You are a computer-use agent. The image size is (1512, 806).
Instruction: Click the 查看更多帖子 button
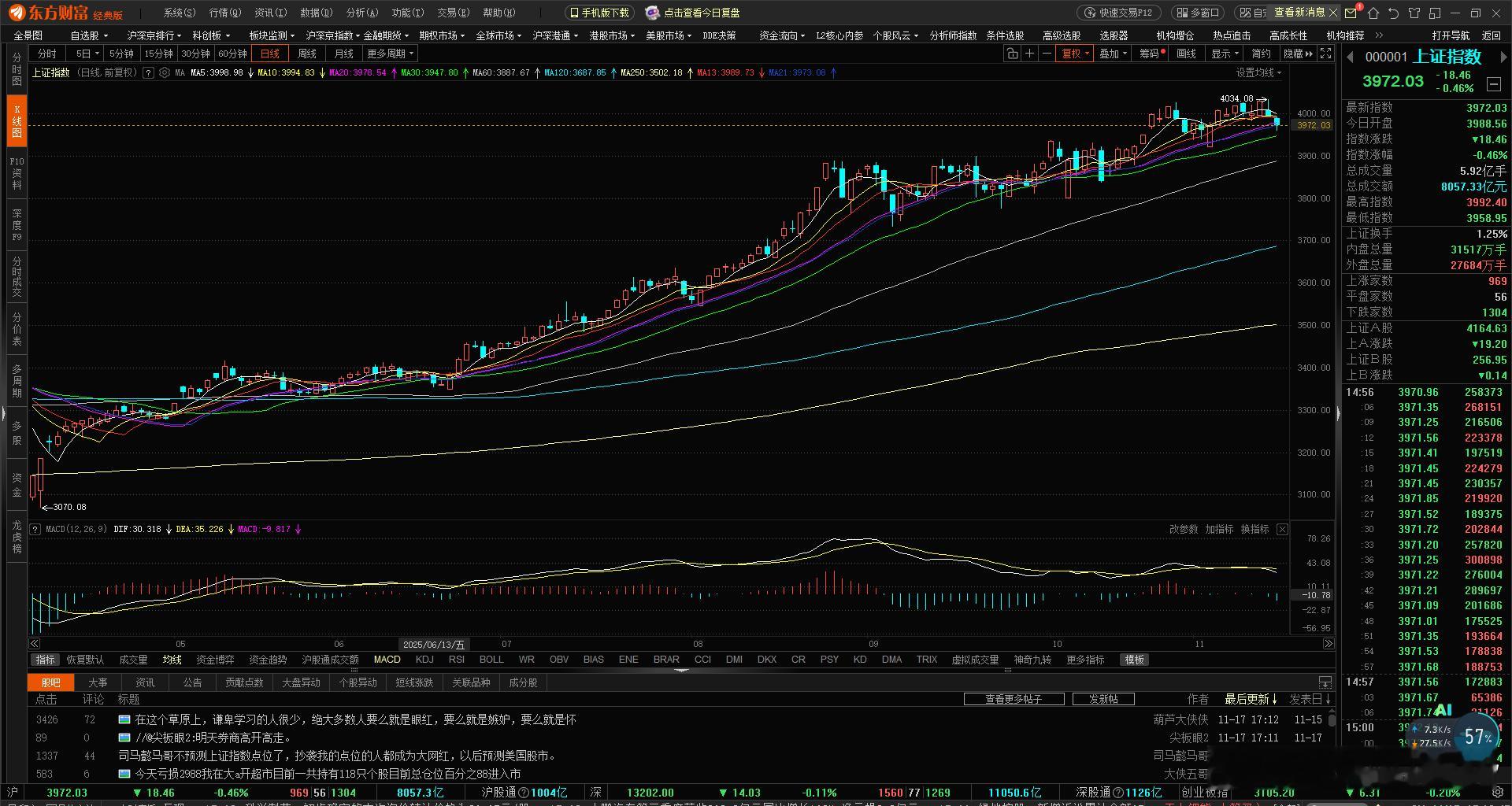tap(1014, 699)
